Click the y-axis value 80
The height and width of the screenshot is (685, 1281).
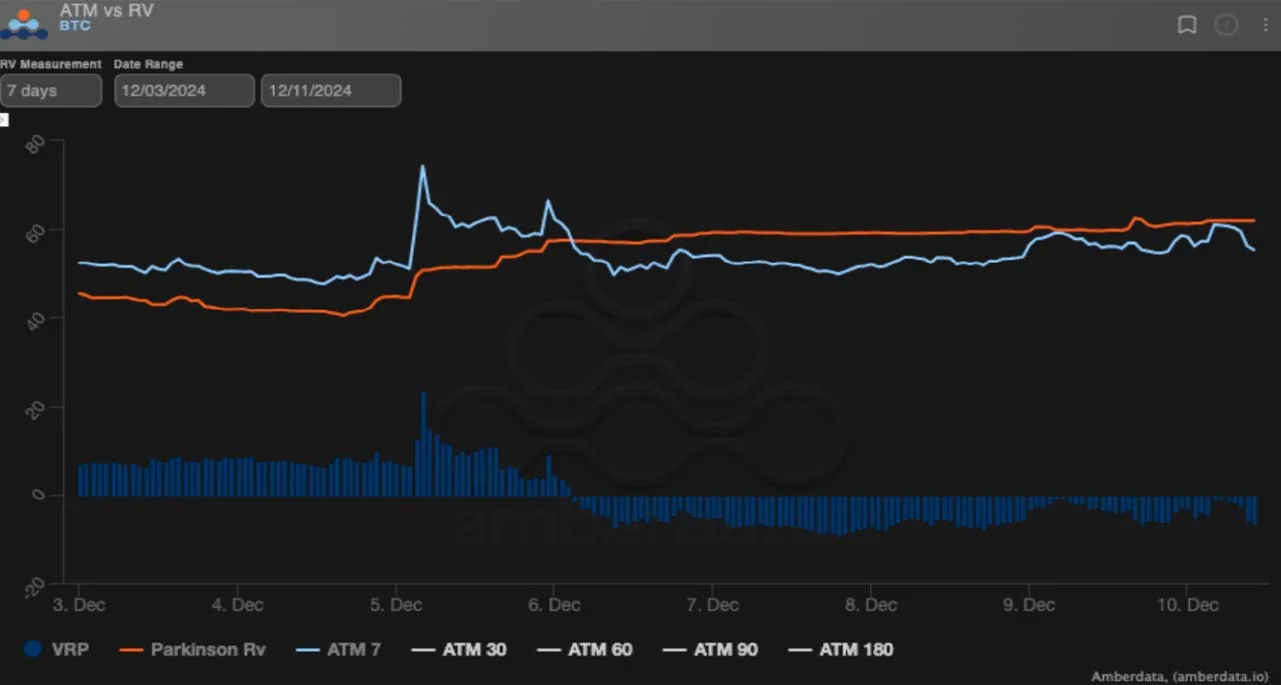(34, 145)
